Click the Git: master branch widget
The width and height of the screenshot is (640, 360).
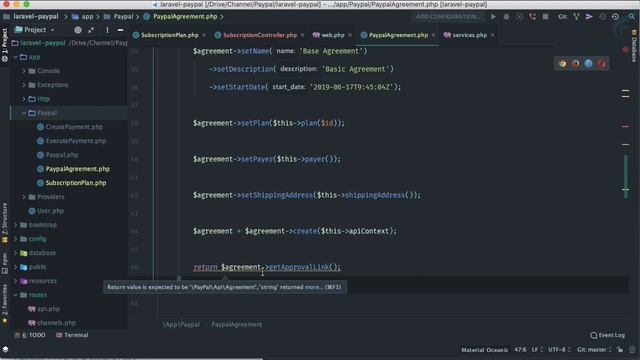594,350
